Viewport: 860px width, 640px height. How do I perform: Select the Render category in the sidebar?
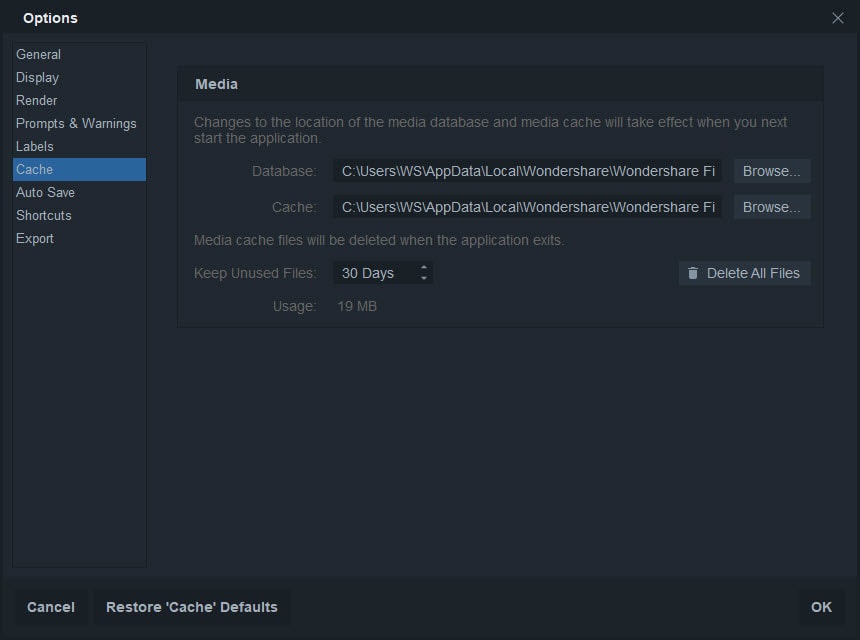[37, 100]
